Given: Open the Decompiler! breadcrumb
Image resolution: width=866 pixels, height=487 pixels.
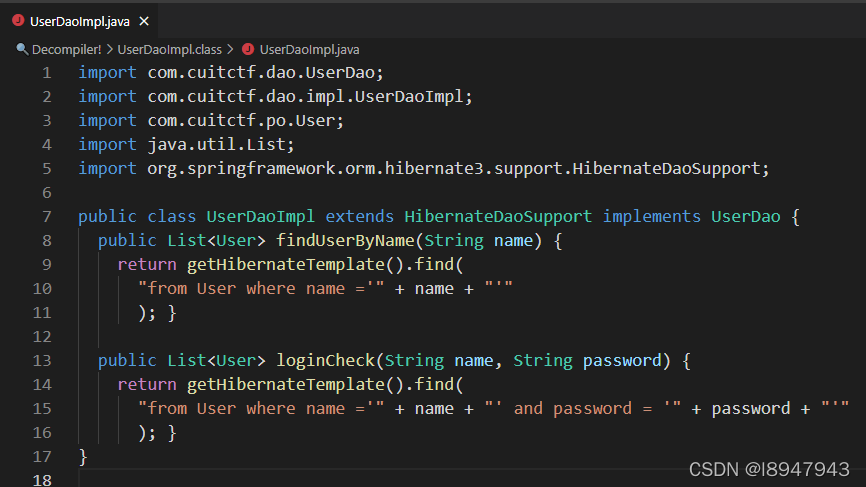Looking at the screenshot, I should coord(66,49).
